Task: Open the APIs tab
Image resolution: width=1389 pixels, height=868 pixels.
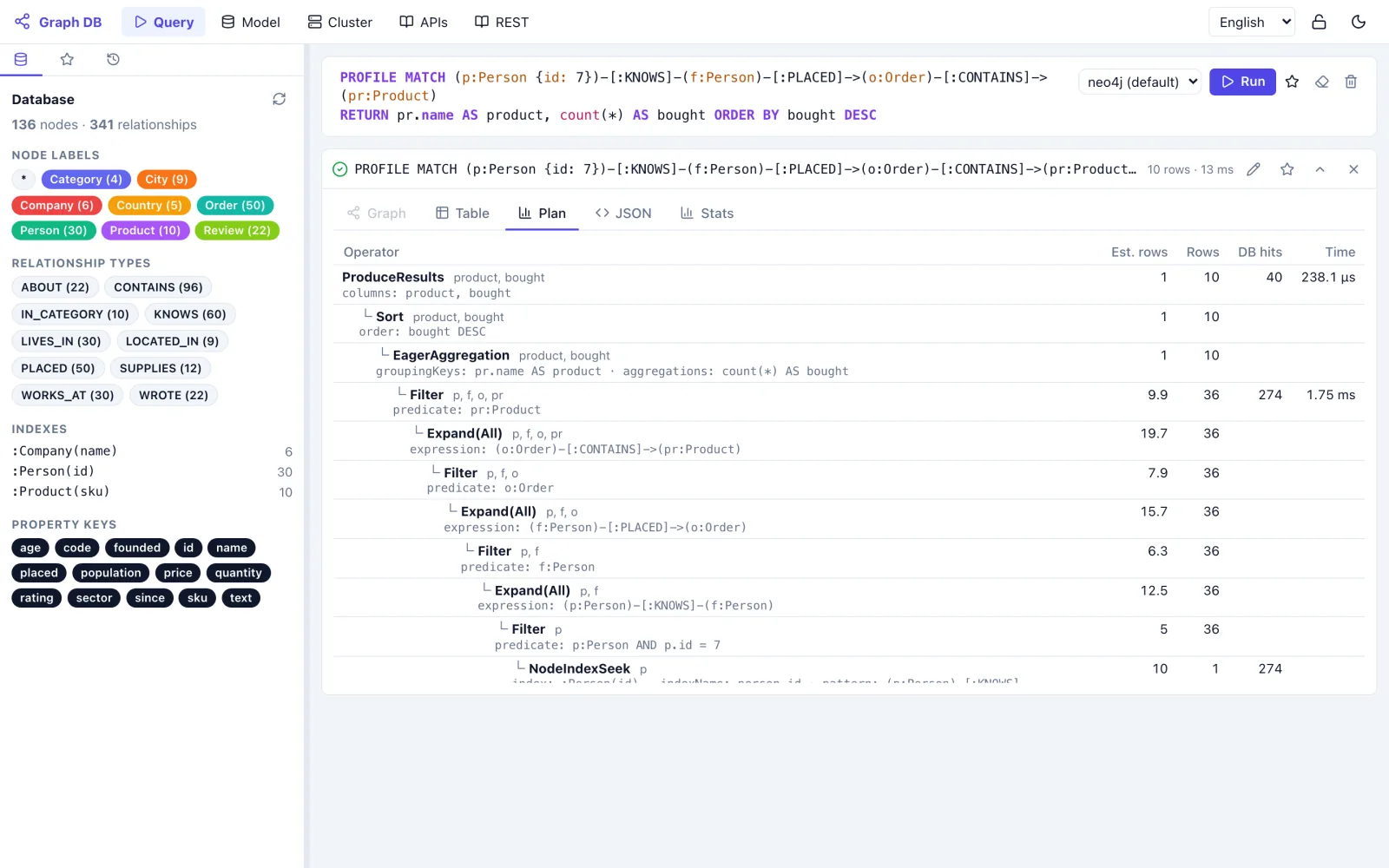Action: point(423,22)
